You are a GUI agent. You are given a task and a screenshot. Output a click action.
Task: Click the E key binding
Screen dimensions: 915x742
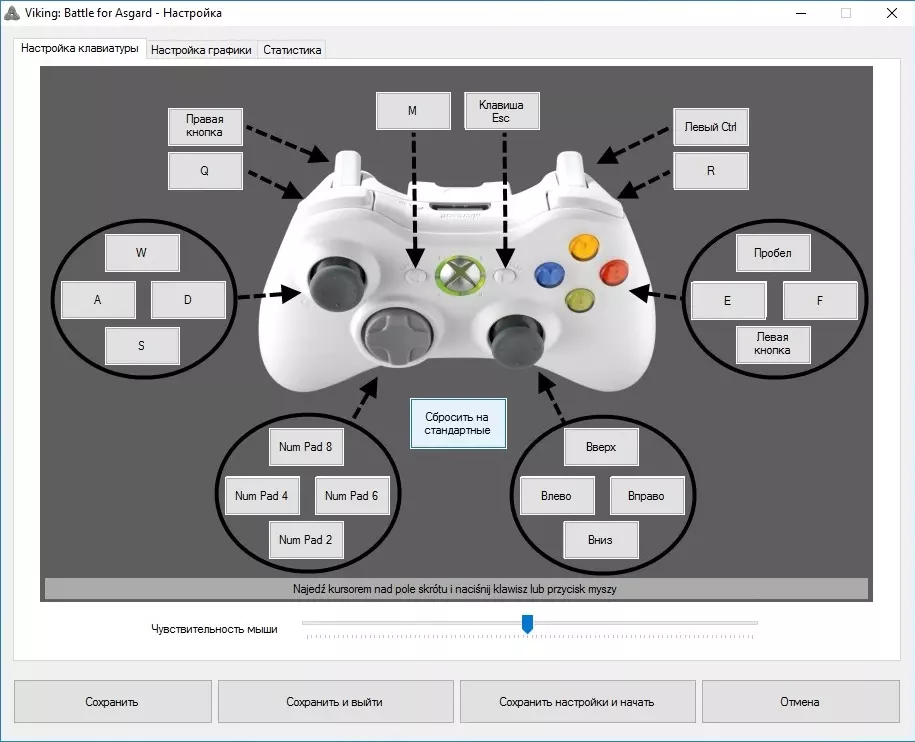pyautogui.click(x=728, y=300)
